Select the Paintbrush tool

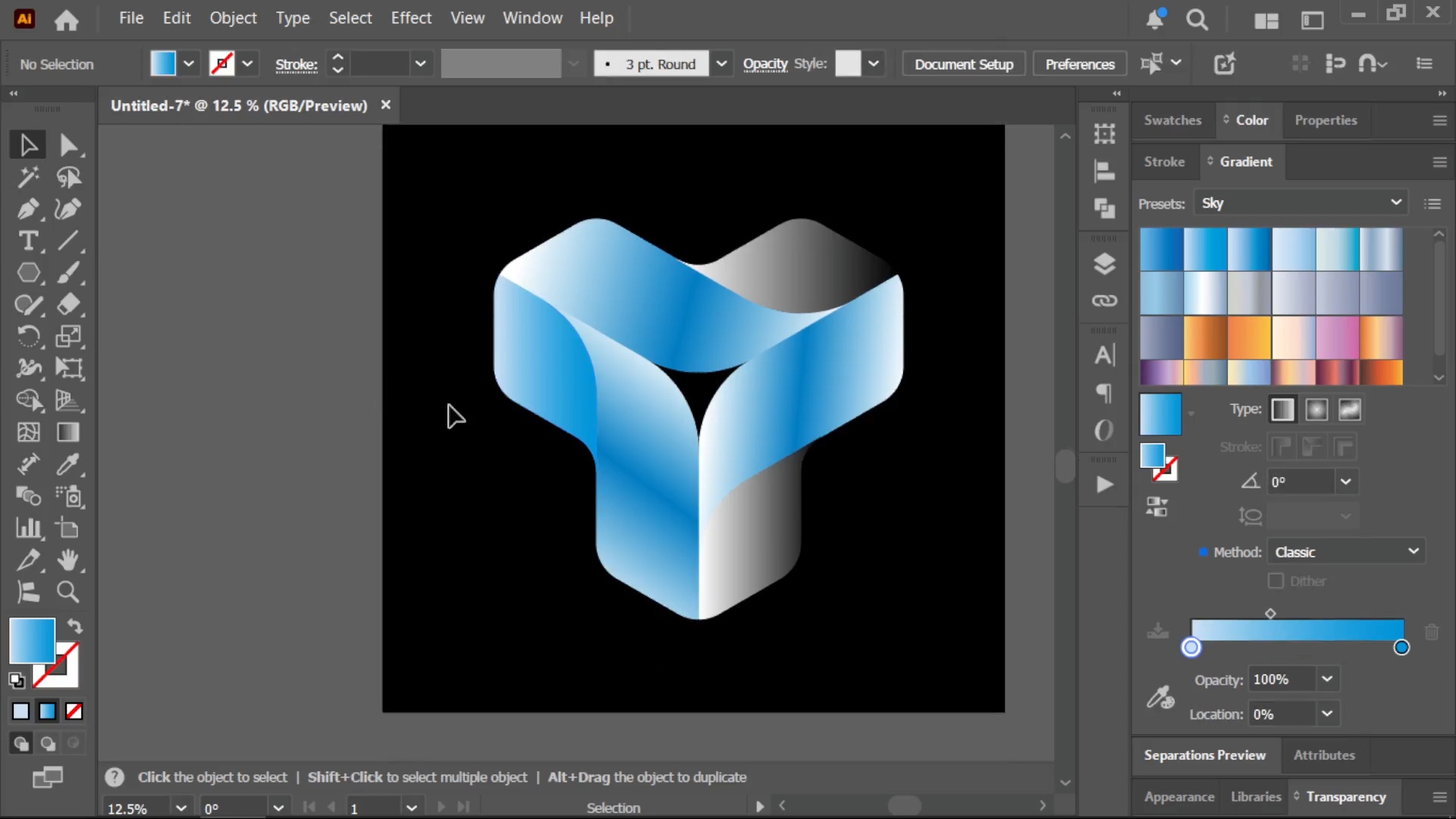pyautogui.click(x=68, y=273)
